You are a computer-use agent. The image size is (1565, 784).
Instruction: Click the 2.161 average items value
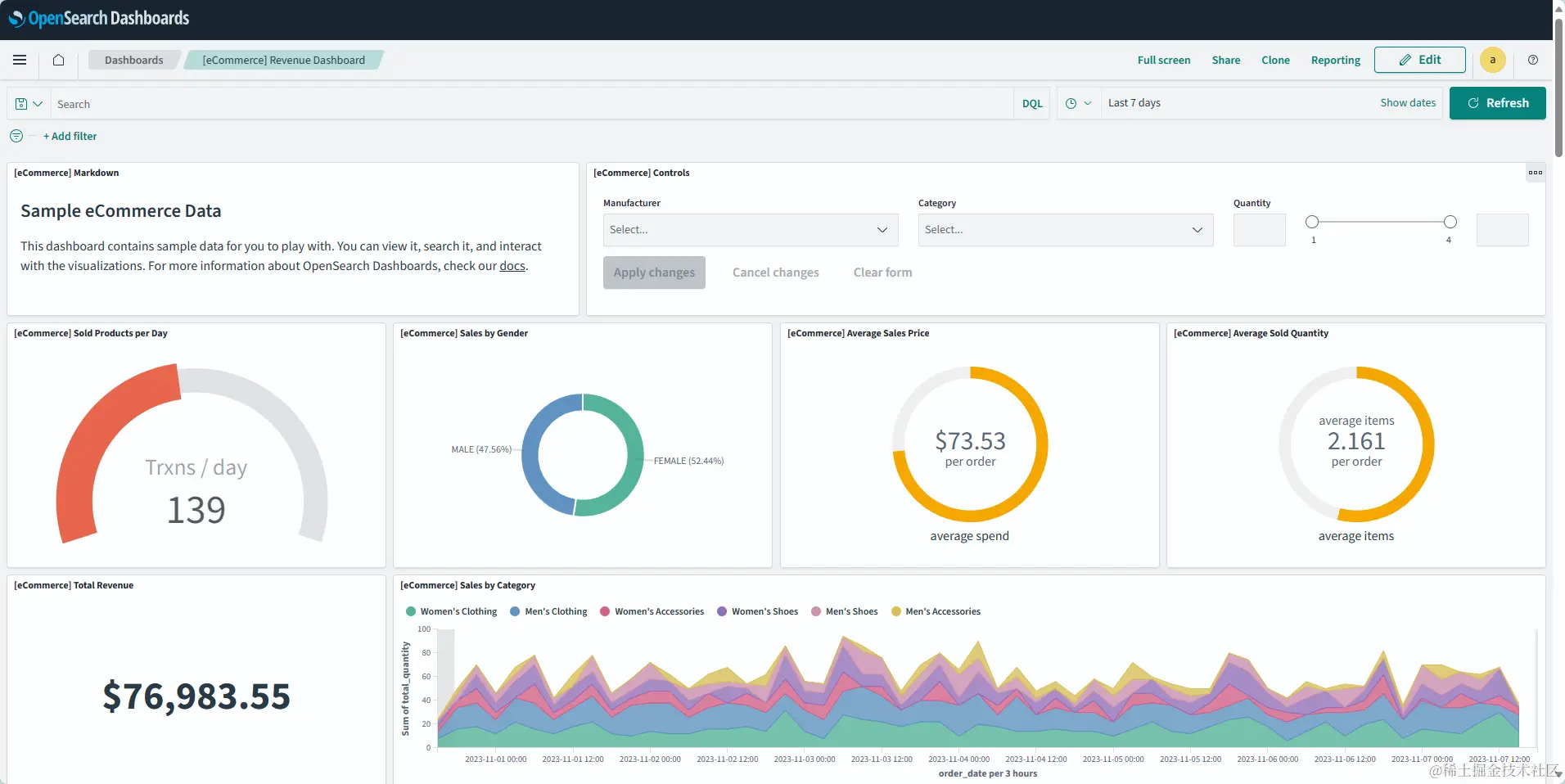tap(1356, 441)
